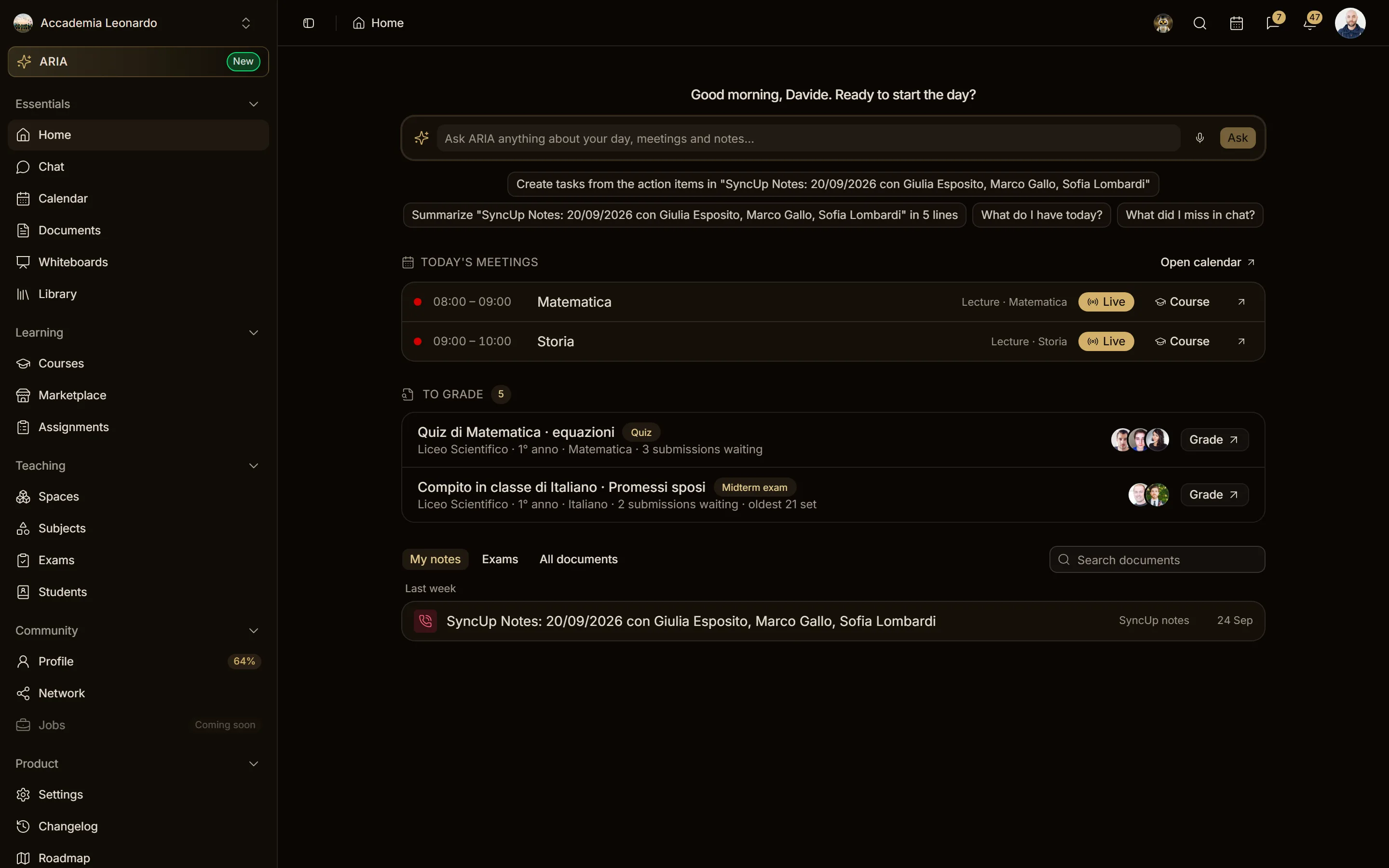Open Storia meeting external arrow
1389x868 pixels.
point(1241,341)
